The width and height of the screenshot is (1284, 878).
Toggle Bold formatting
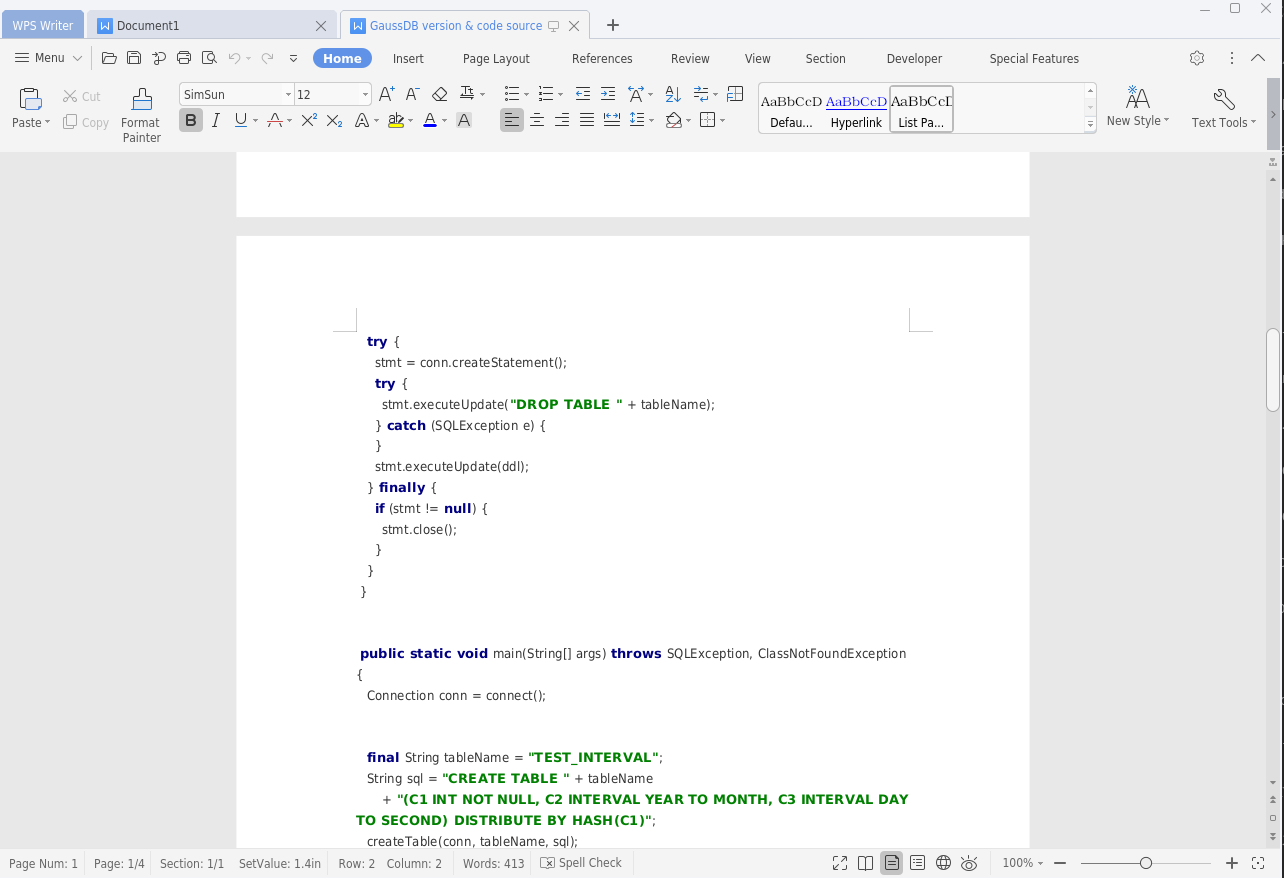tap(190, 120)
